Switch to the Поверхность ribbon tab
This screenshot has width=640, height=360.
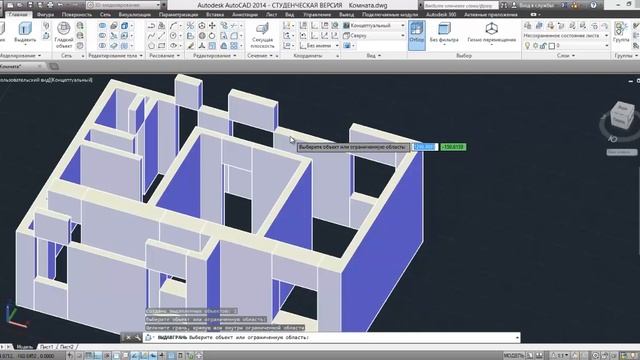(x=77, y=14)
